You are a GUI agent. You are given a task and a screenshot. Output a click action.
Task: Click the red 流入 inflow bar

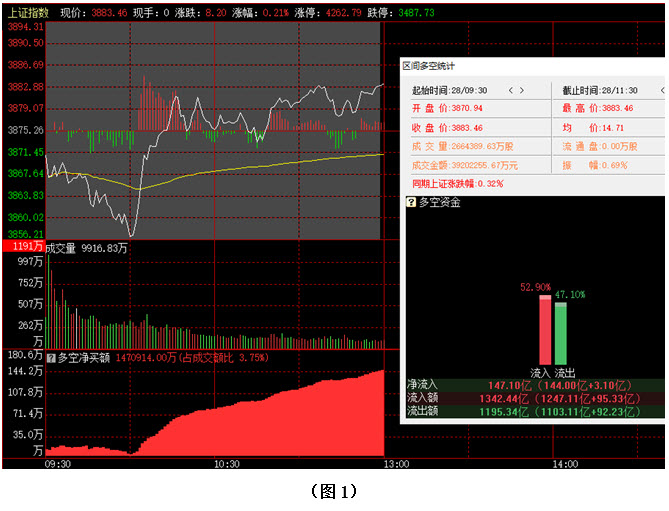click(544, 331)
